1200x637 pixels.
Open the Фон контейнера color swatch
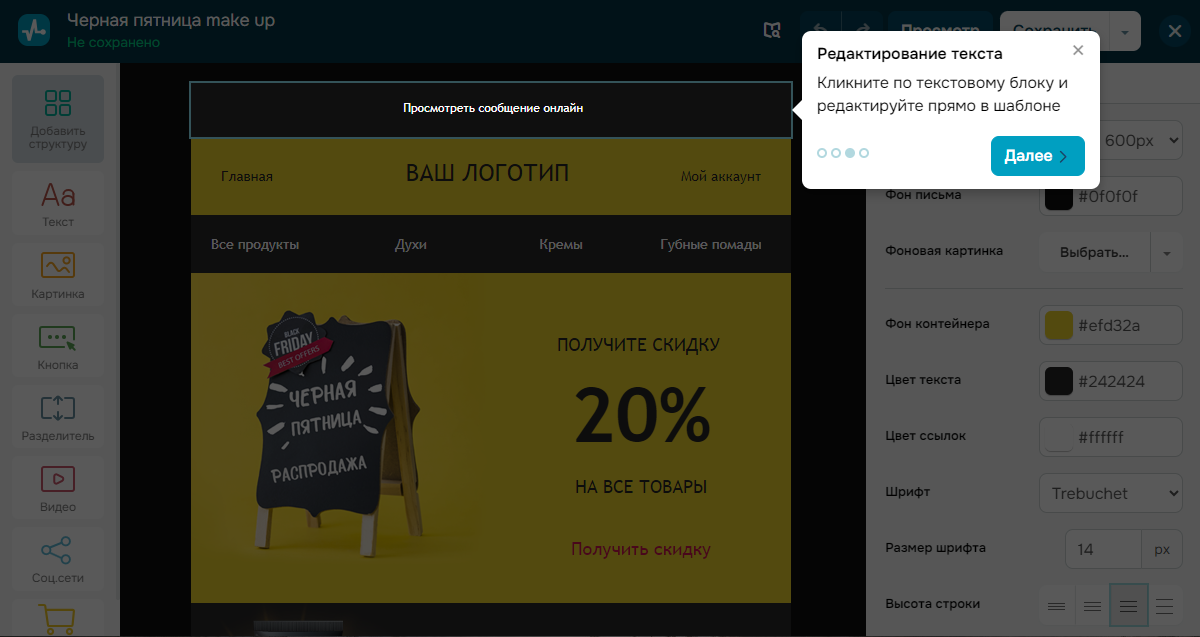click(1057, 324)
